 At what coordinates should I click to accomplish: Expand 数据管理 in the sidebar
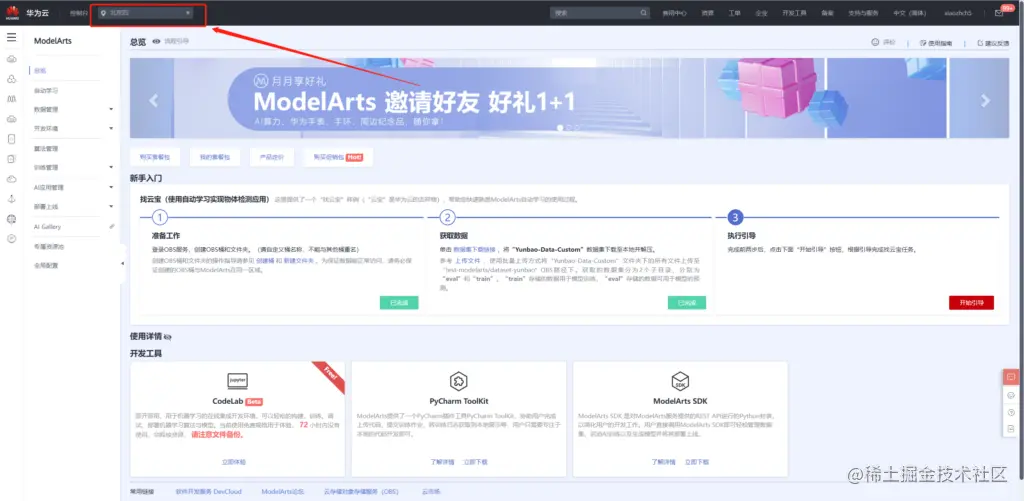click(111, 109)
